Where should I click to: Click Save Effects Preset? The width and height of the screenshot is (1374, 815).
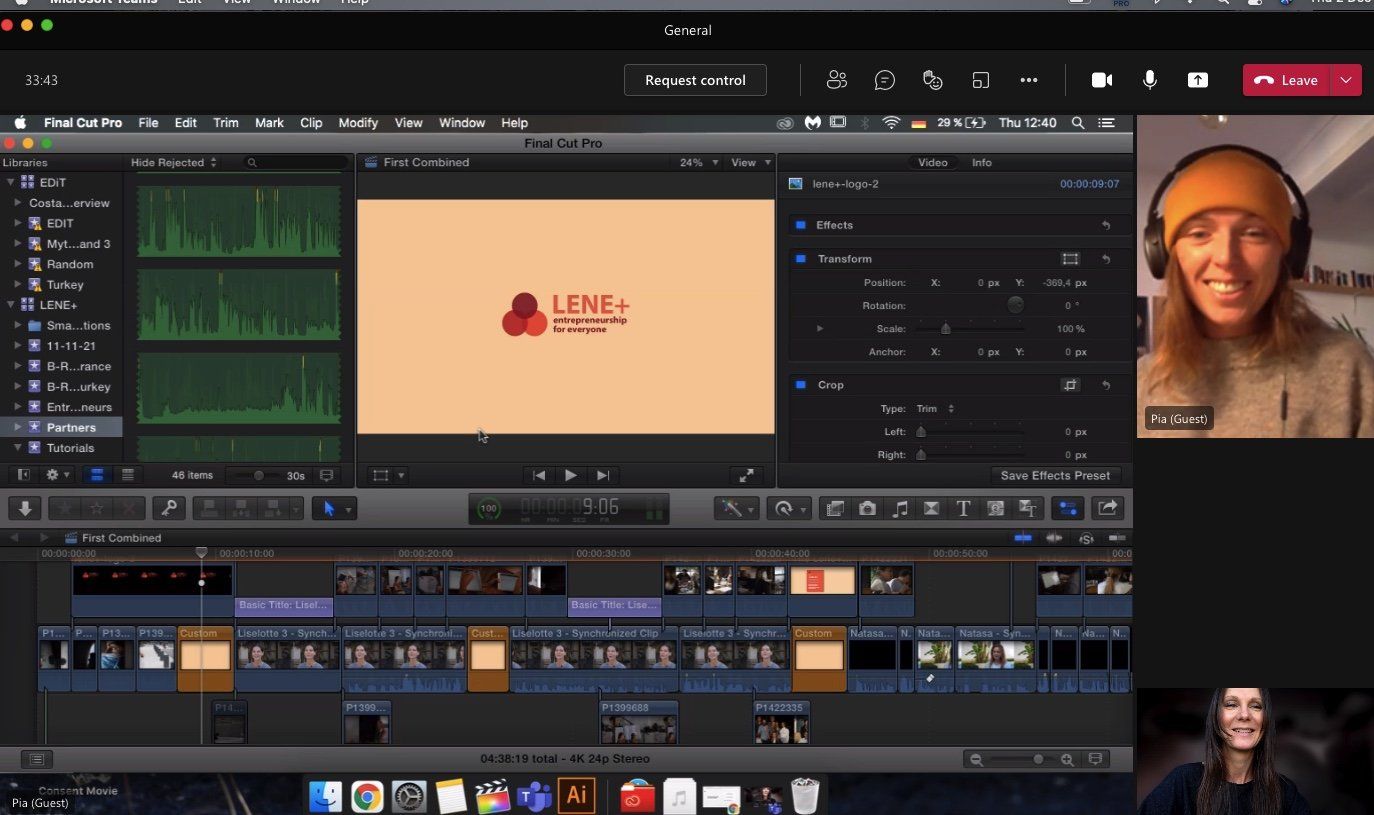coord(1055,475)
